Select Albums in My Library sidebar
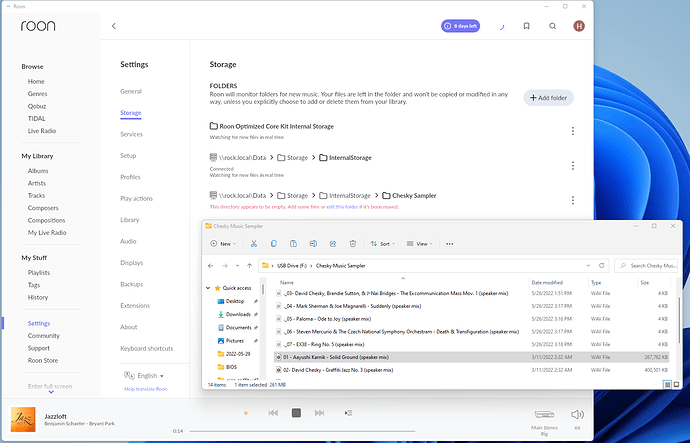The height and width of the screenshot is (443, 690). pyautogui.click(x=38, y=171)
